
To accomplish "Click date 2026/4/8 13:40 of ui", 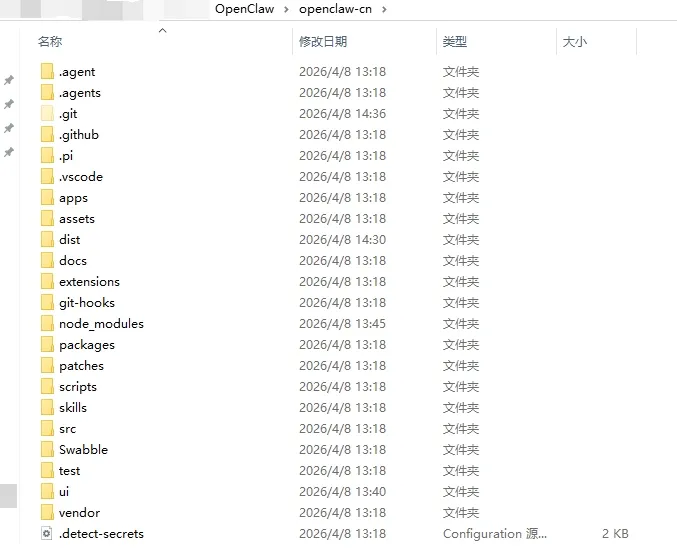I will coord(342,492).
